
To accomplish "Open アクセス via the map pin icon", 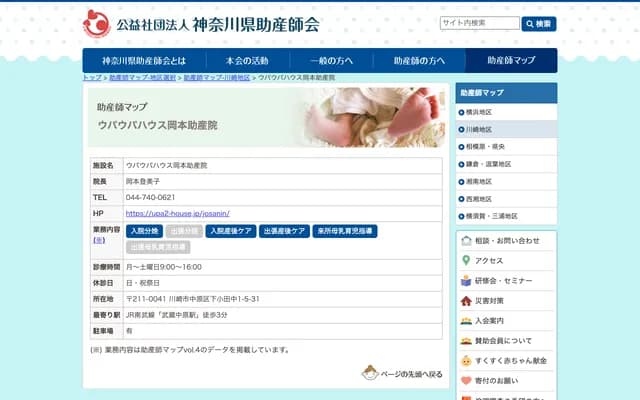I will pos(466,260).
